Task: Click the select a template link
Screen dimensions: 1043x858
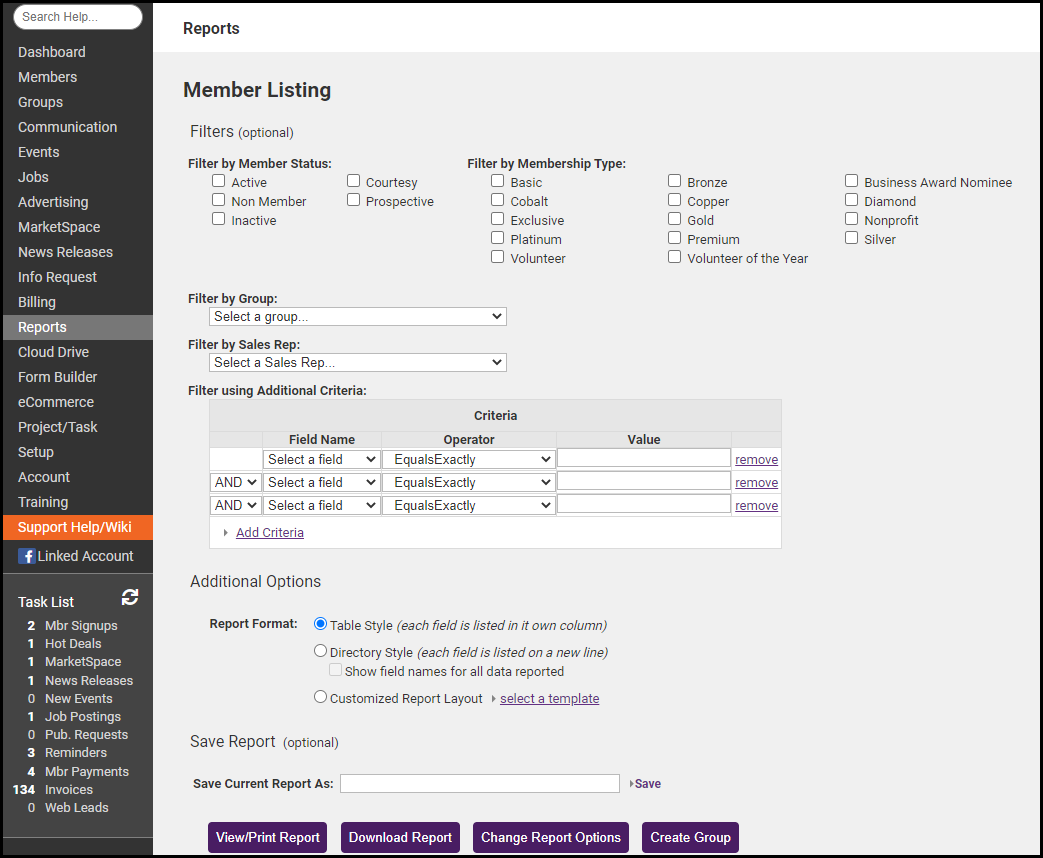Action: 549,699
